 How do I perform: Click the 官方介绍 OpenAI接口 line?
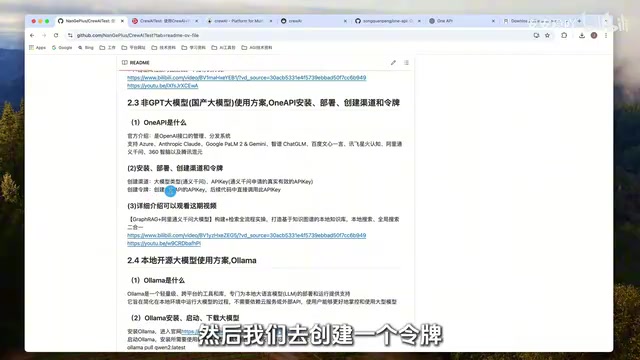[x=179, y=136]
